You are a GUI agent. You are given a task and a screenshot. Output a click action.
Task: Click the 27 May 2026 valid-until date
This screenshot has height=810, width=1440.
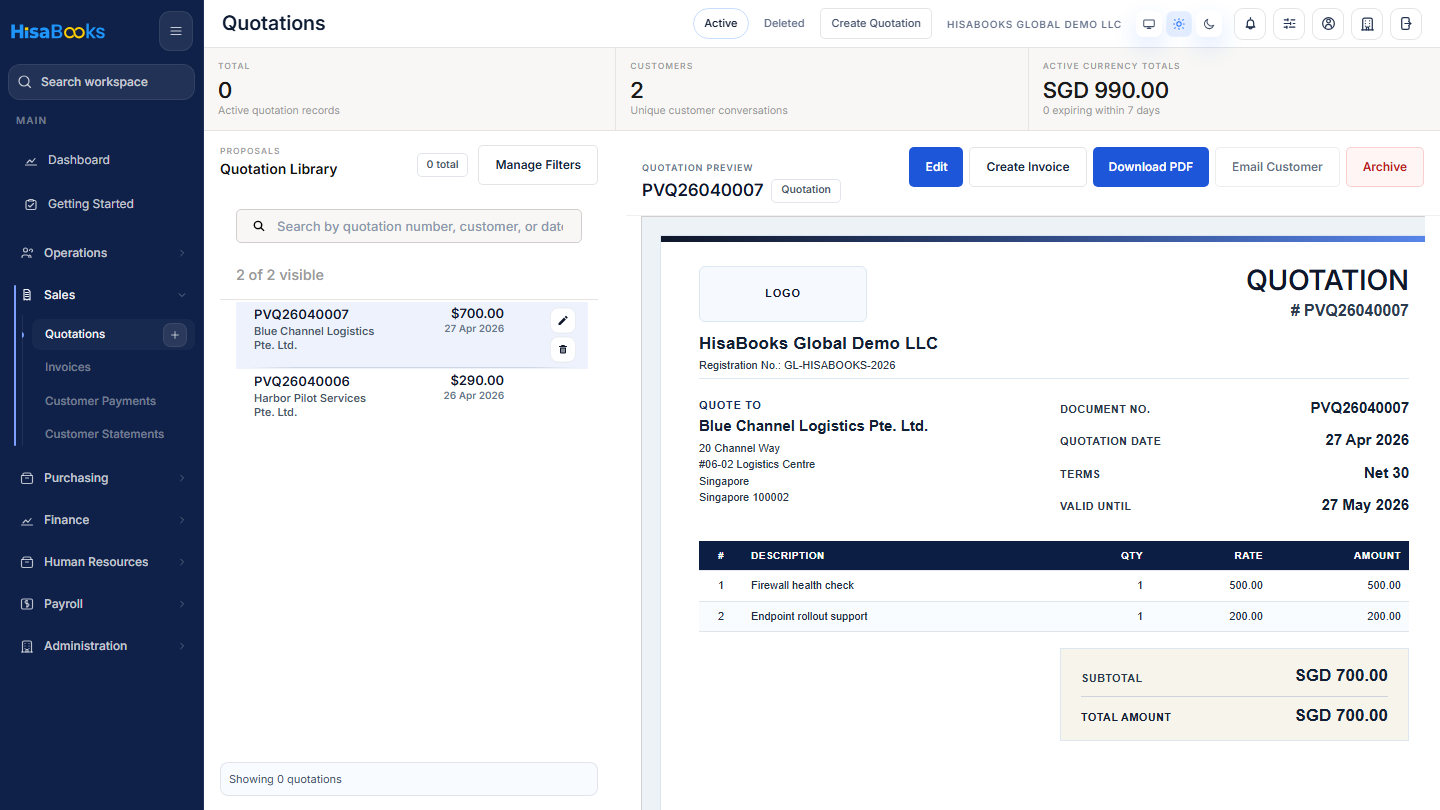1365,505
